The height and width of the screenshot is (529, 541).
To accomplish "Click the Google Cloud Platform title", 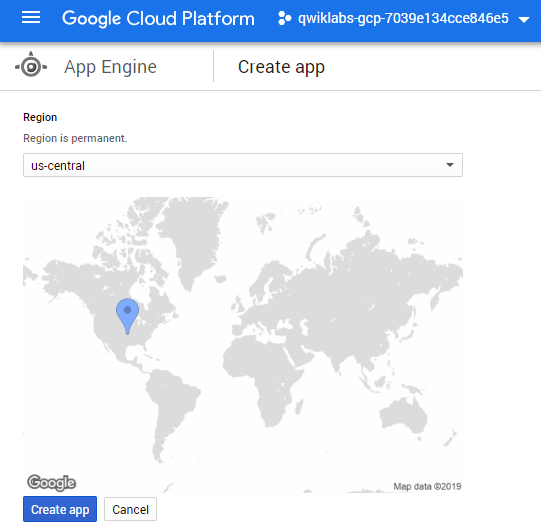I will 158,19.
